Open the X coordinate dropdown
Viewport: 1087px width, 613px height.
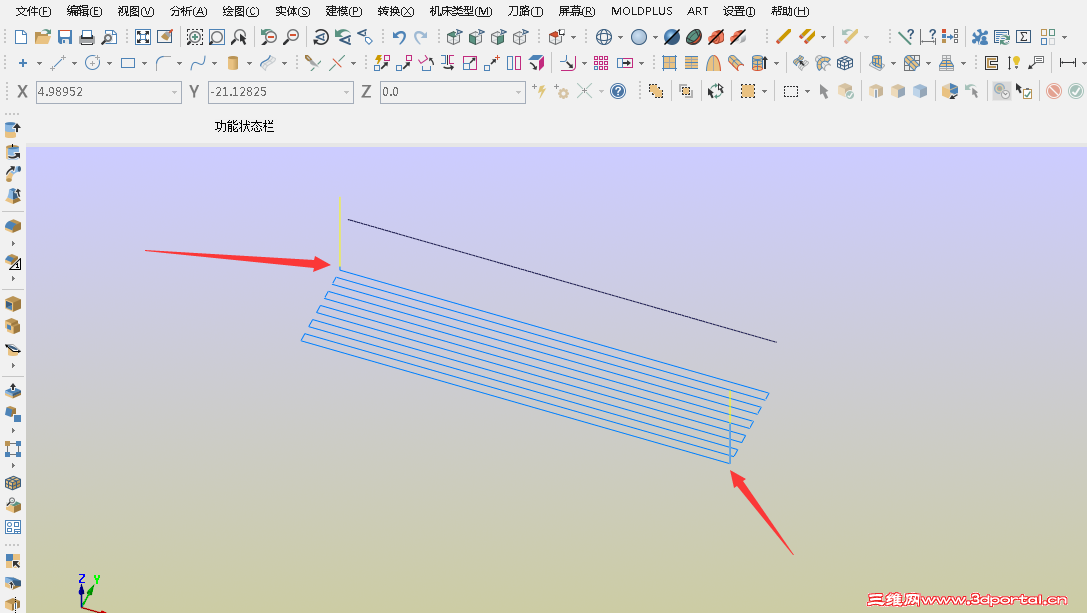(174, 92)
